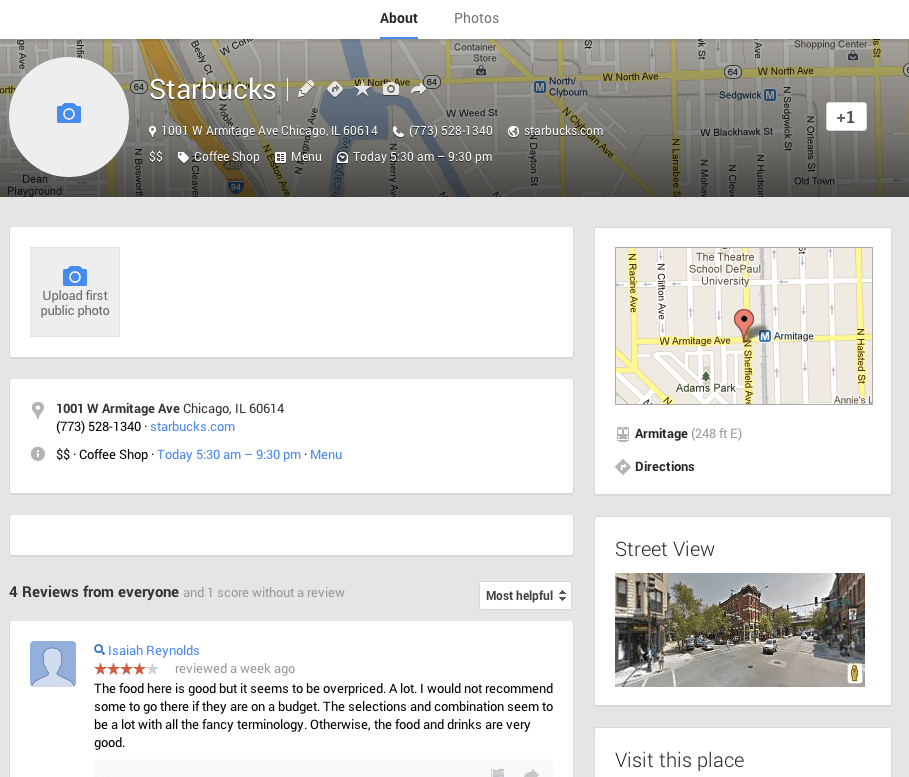Open Directions link under the map
Screen dimensions: 909x777
point(664,467)
